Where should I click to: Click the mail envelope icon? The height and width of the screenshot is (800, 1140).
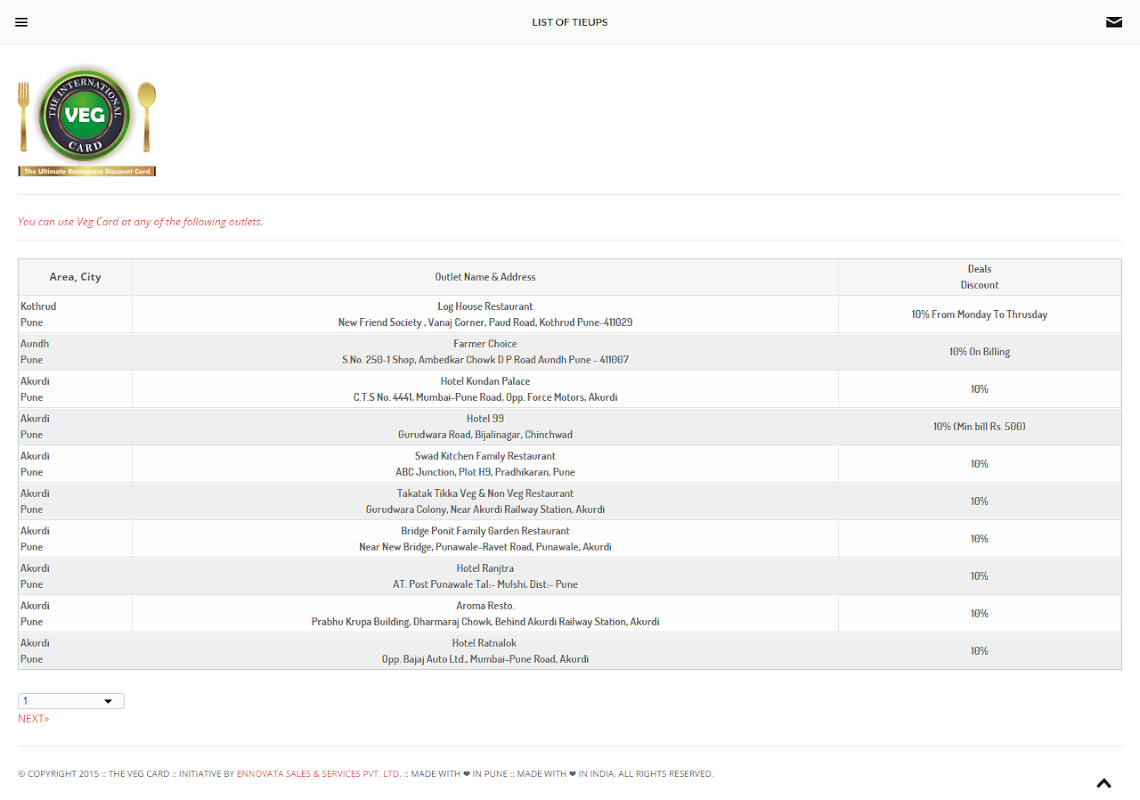coord(1113,22)
